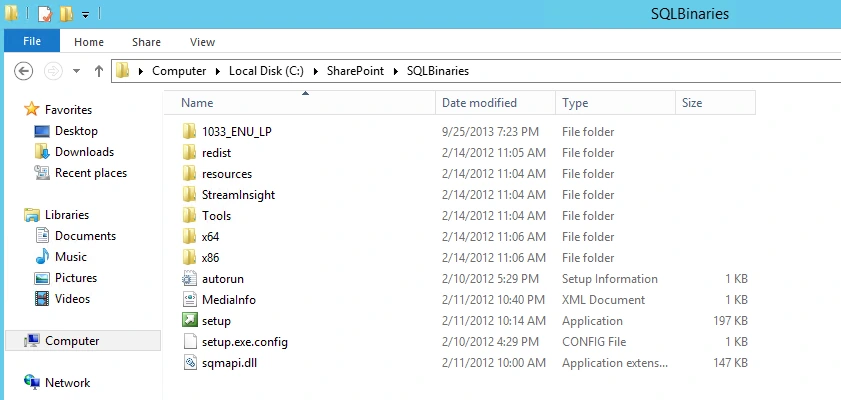Select the x86 folder icon
Image resolution: width=841 pixels, height=400 pixels.
tap(189, 257)
